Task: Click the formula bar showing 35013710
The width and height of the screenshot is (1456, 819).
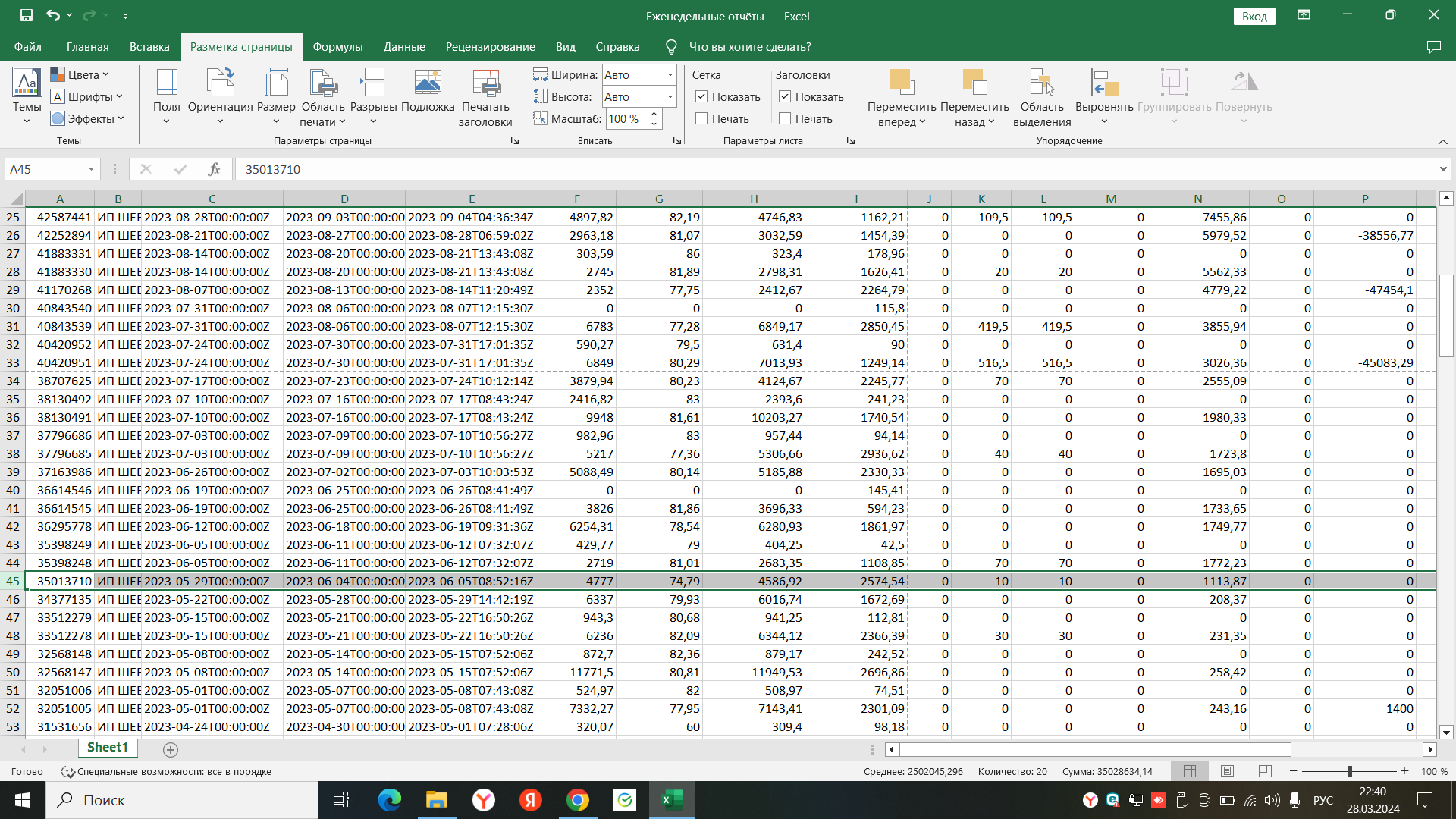Action: point(834,169)
